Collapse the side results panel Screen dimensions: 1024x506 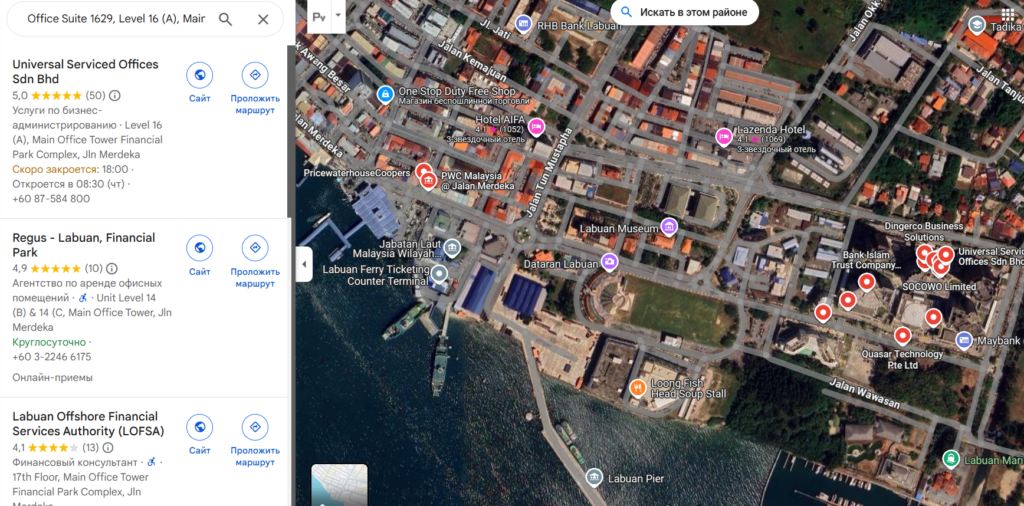305,265
